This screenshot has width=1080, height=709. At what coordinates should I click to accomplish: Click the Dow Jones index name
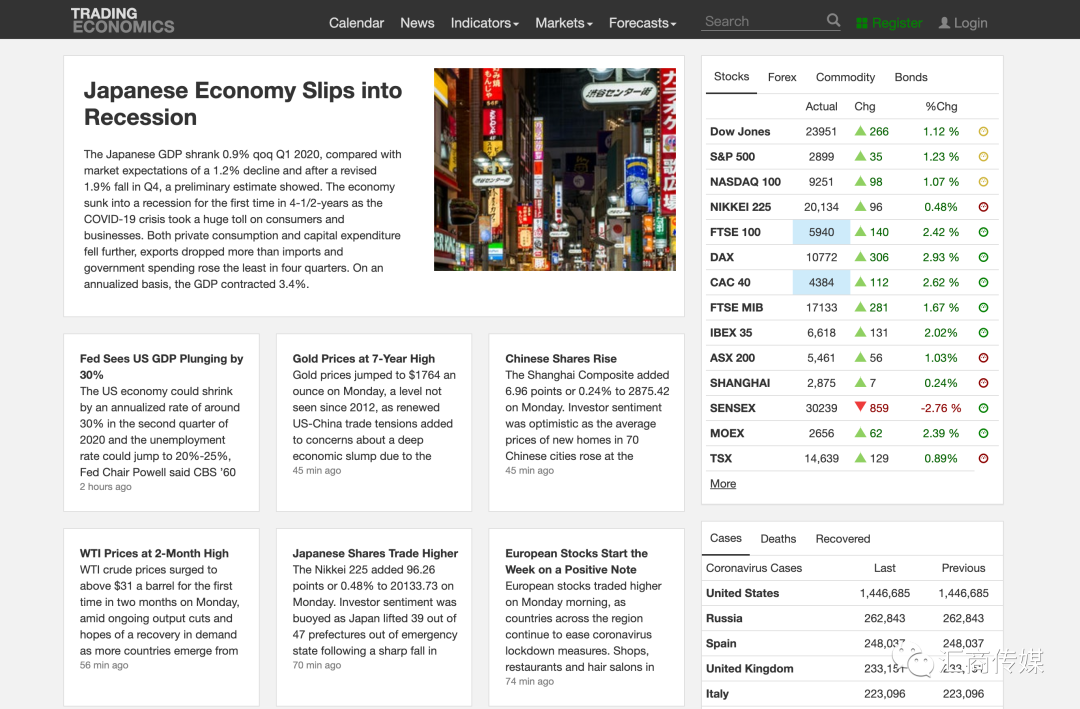click(740, 132)
